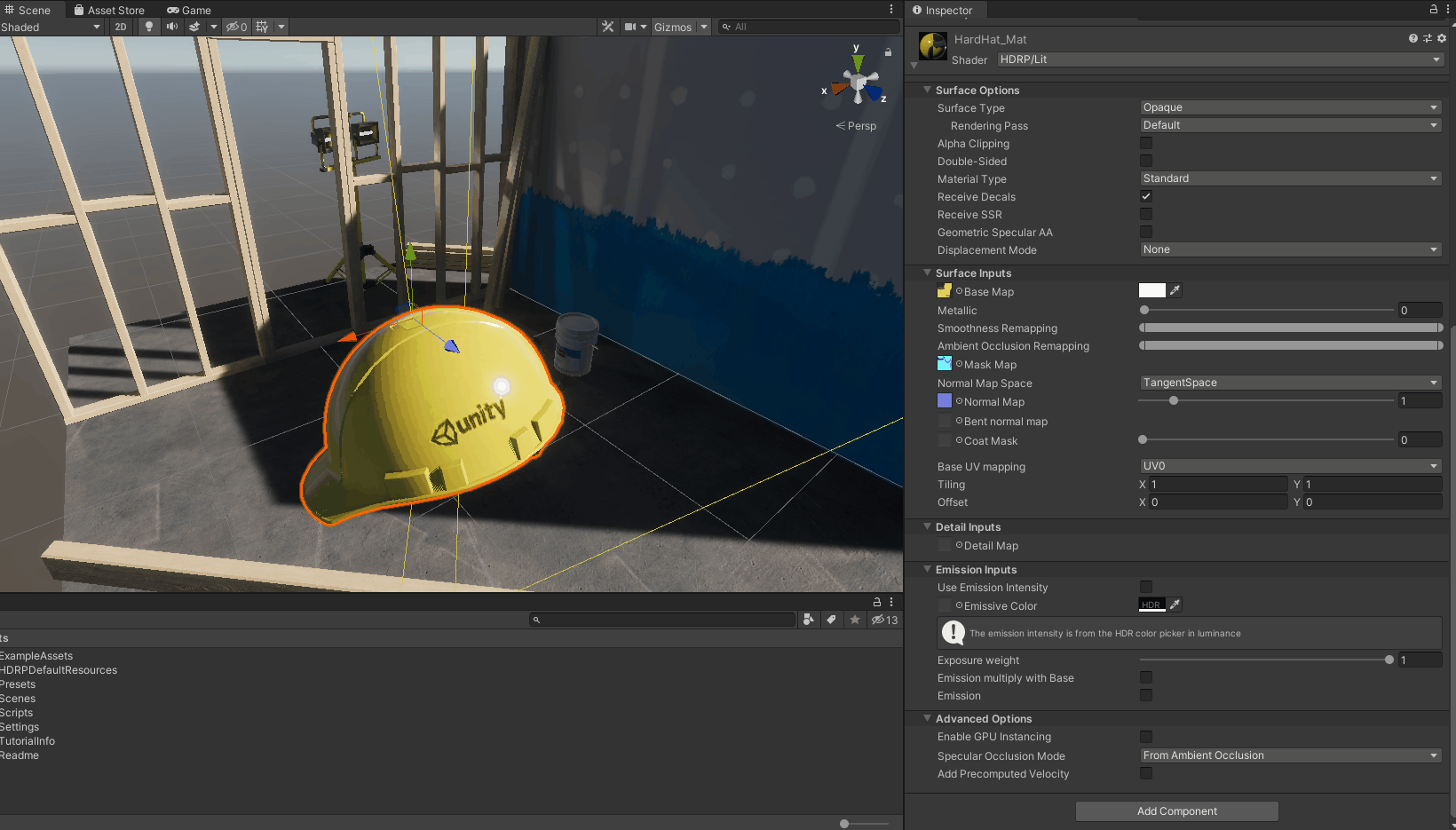Switch to the Asset Store tab
Screen dimensions: 1456x830
110,10
